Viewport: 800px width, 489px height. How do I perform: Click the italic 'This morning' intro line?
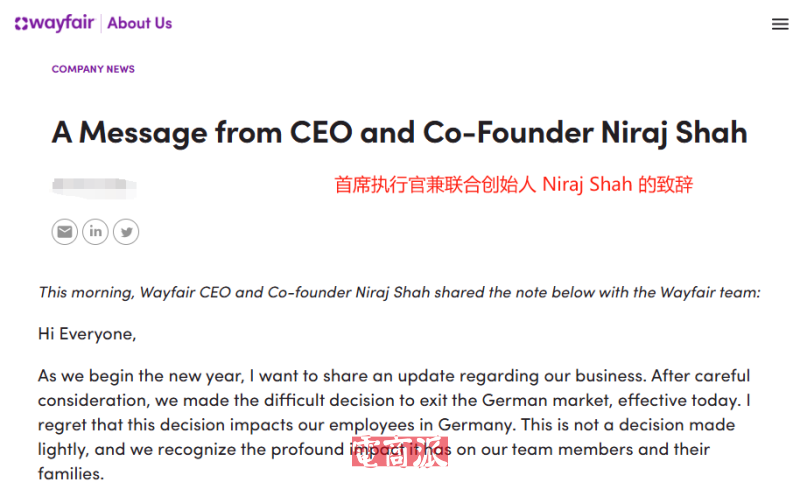pos(399,293)
